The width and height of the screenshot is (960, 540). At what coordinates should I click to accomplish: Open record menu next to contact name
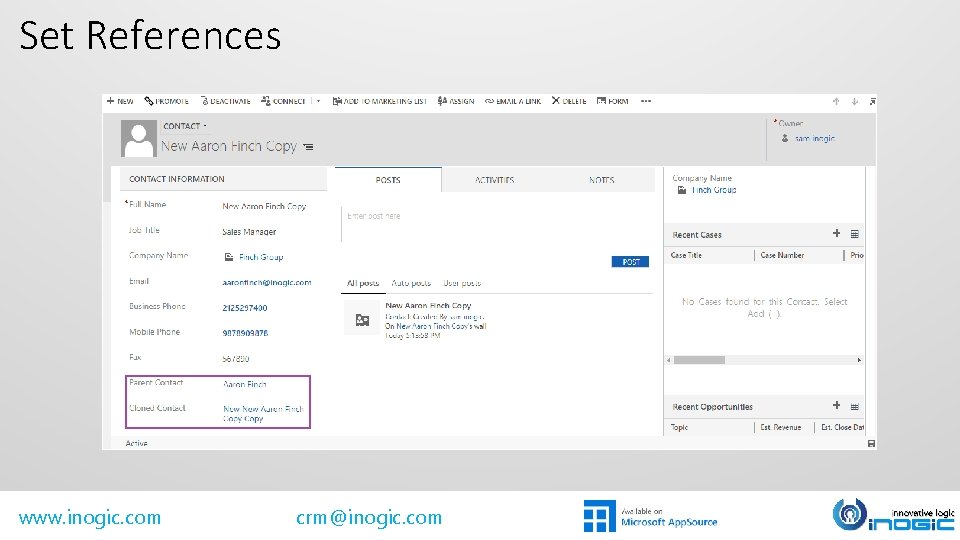coord(308,147)
